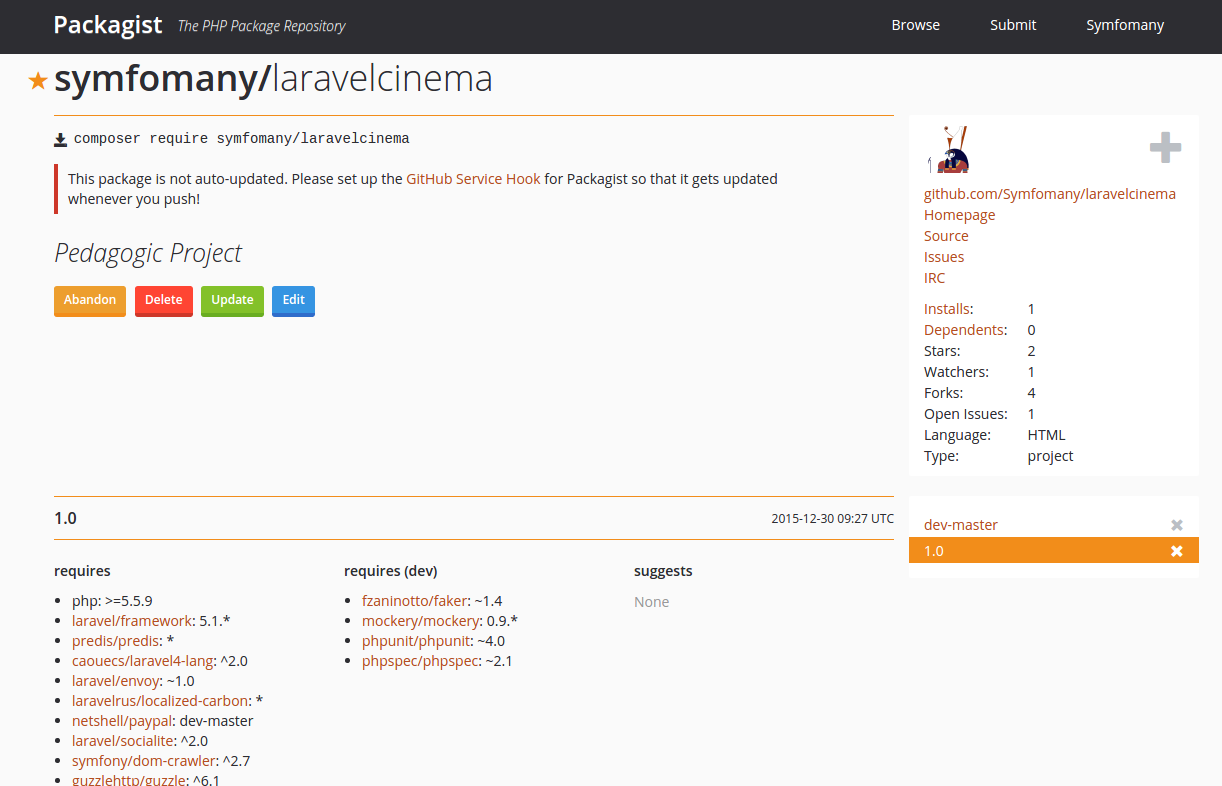This screenshot has height=786, width=1222.
Task: Open predis/predis dependency link
Action: [115, 641]
